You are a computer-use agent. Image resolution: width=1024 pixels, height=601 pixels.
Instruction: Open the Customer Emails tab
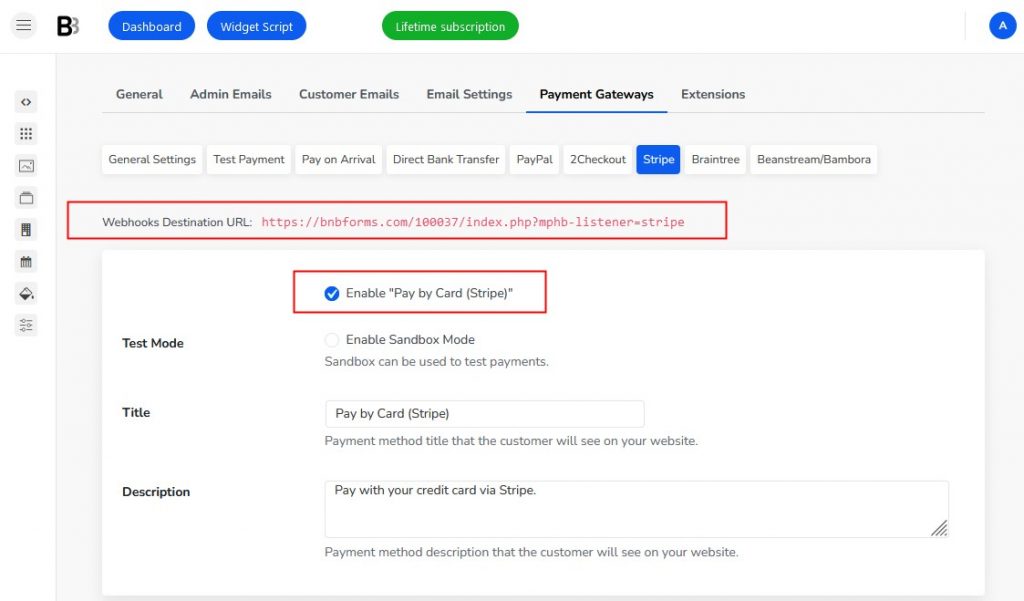click(348, 94)
